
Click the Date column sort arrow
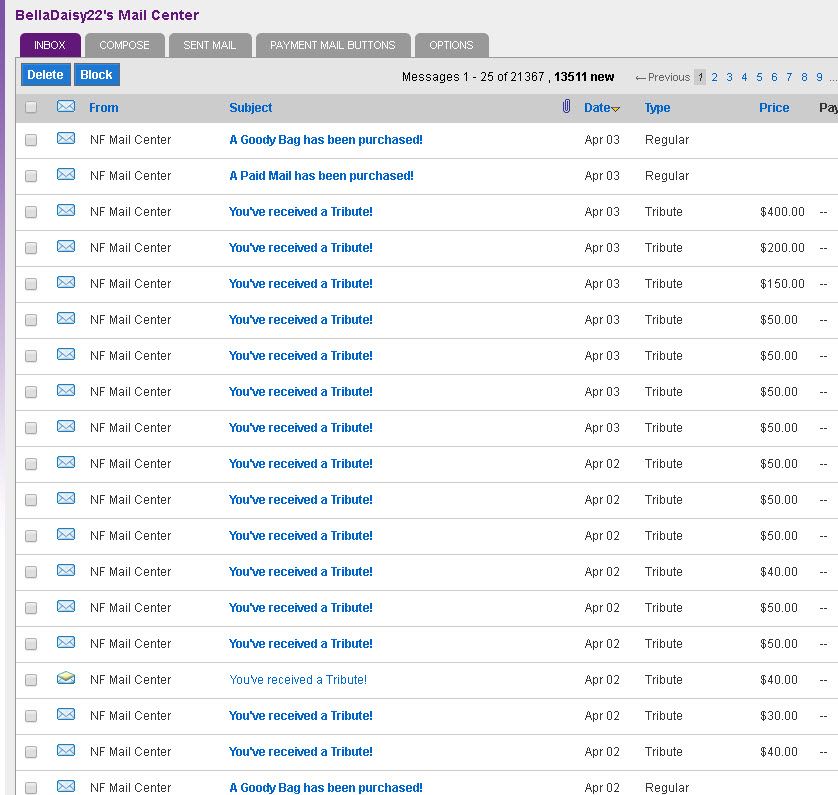click(616, 109)
